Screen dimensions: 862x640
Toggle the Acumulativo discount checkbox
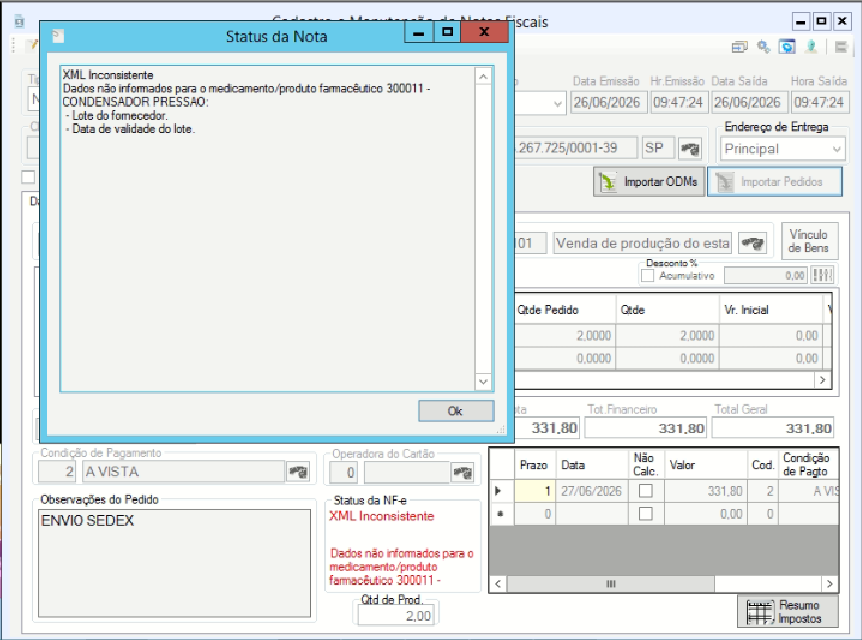(x=648, y=275)
